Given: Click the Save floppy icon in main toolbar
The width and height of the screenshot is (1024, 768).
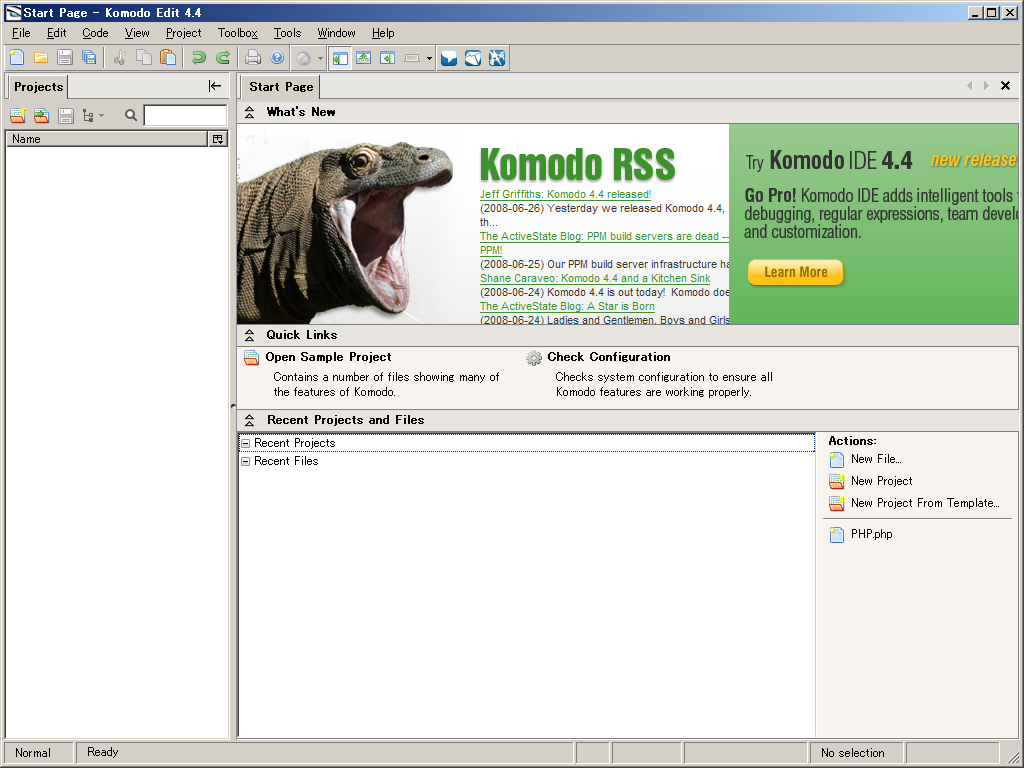Looking at the screenshot, I should pyautogui.click(x=65, y=58).
